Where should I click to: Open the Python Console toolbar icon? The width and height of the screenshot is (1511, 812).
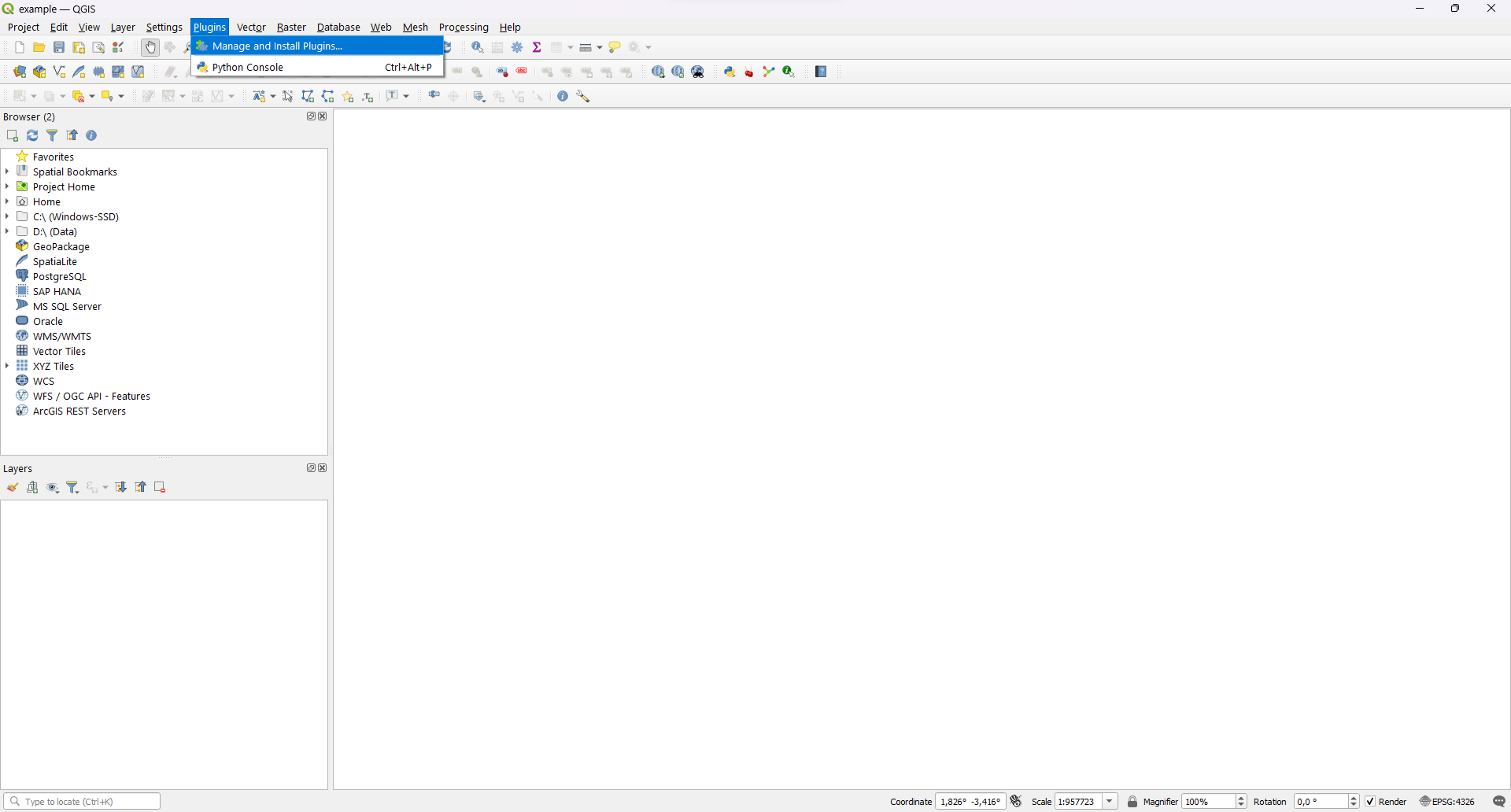tap(730, 72)
